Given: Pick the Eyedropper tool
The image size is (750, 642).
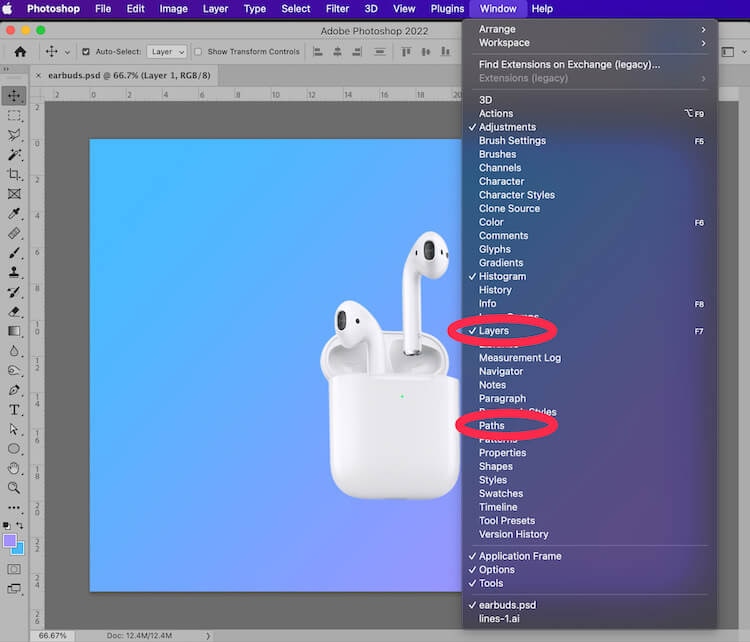Looking at the screenshot, I should coord(14,214).
